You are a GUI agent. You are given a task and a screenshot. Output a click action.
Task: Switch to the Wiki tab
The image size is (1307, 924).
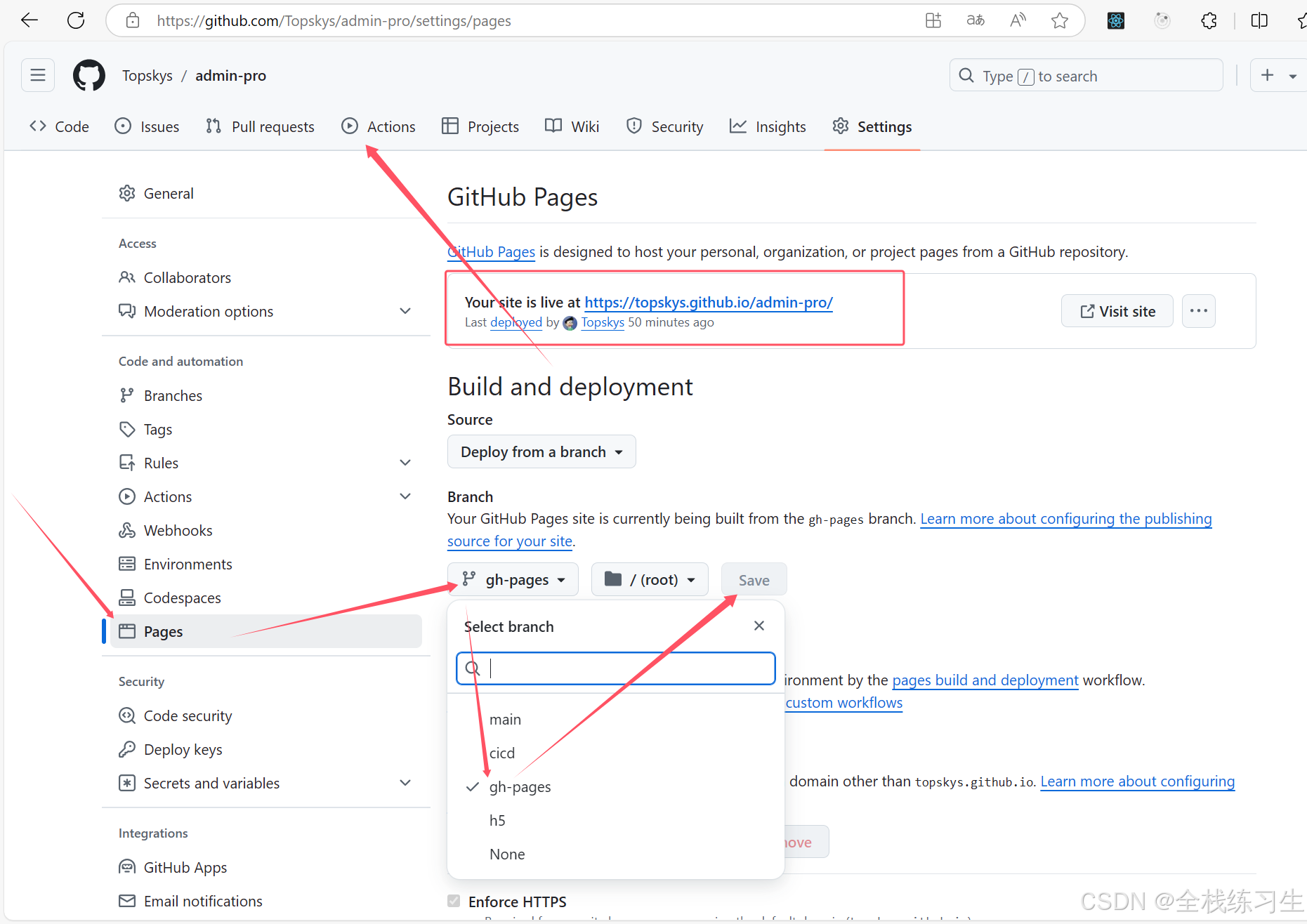pyautogui.click(x=572, y=126)
